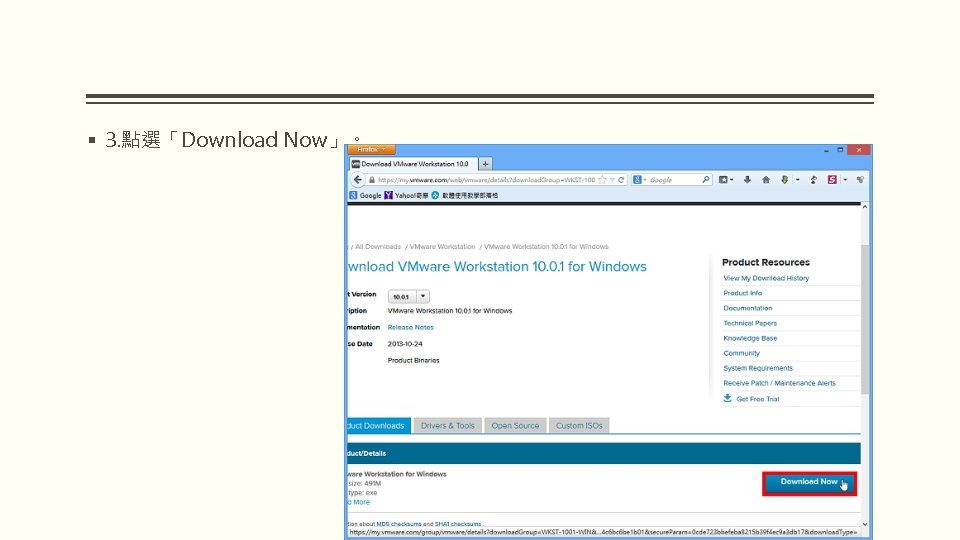The width and height of the screenshot is (960, 540).
Task: Click the magnifier search icon
Action: [705, 180]
